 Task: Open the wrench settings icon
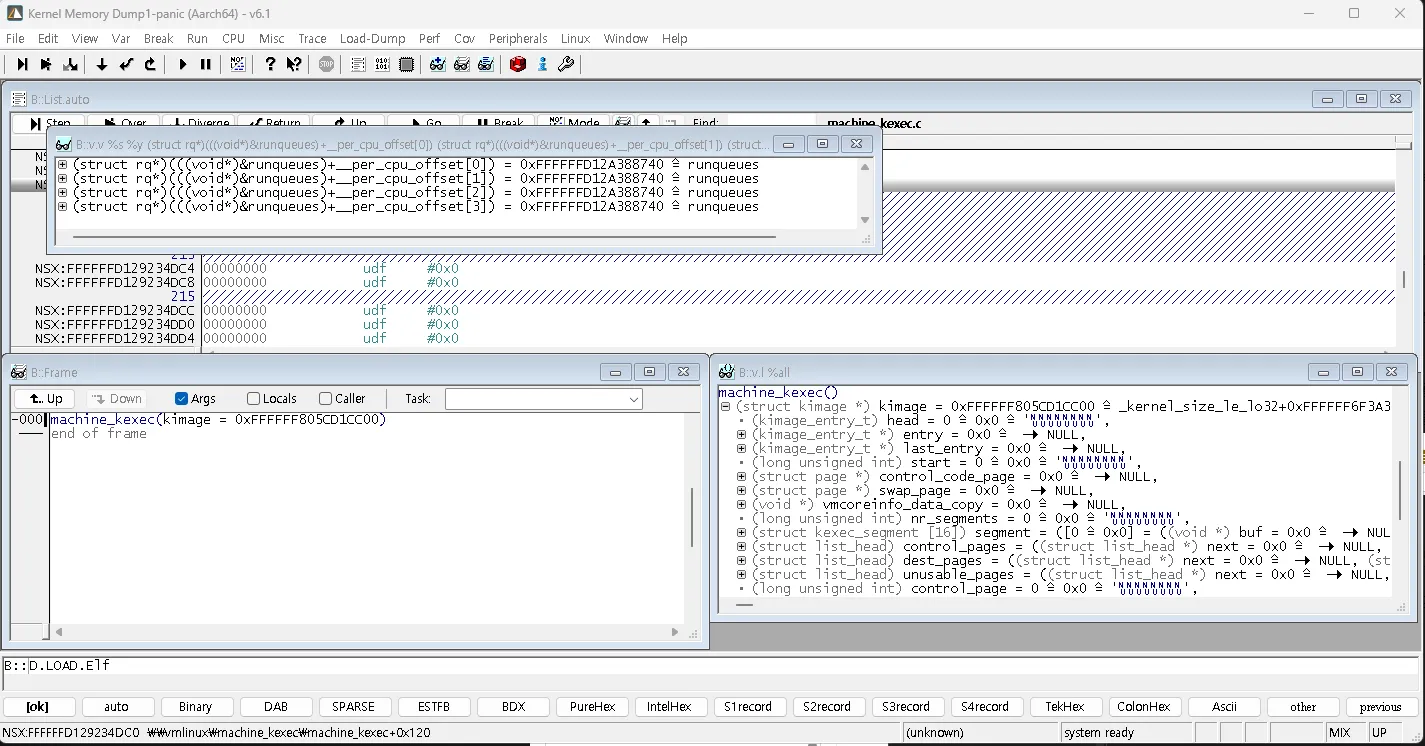point(566,65)
